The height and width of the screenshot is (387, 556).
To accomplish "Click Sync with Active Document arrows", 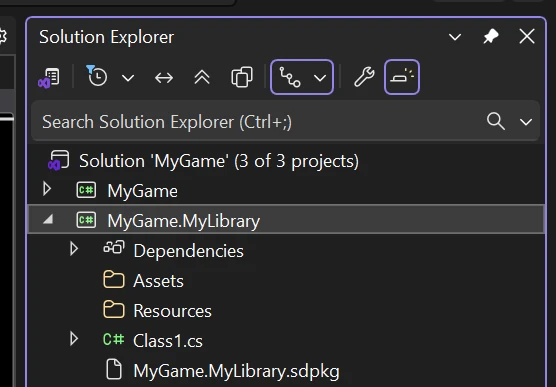I will (164, 78).
